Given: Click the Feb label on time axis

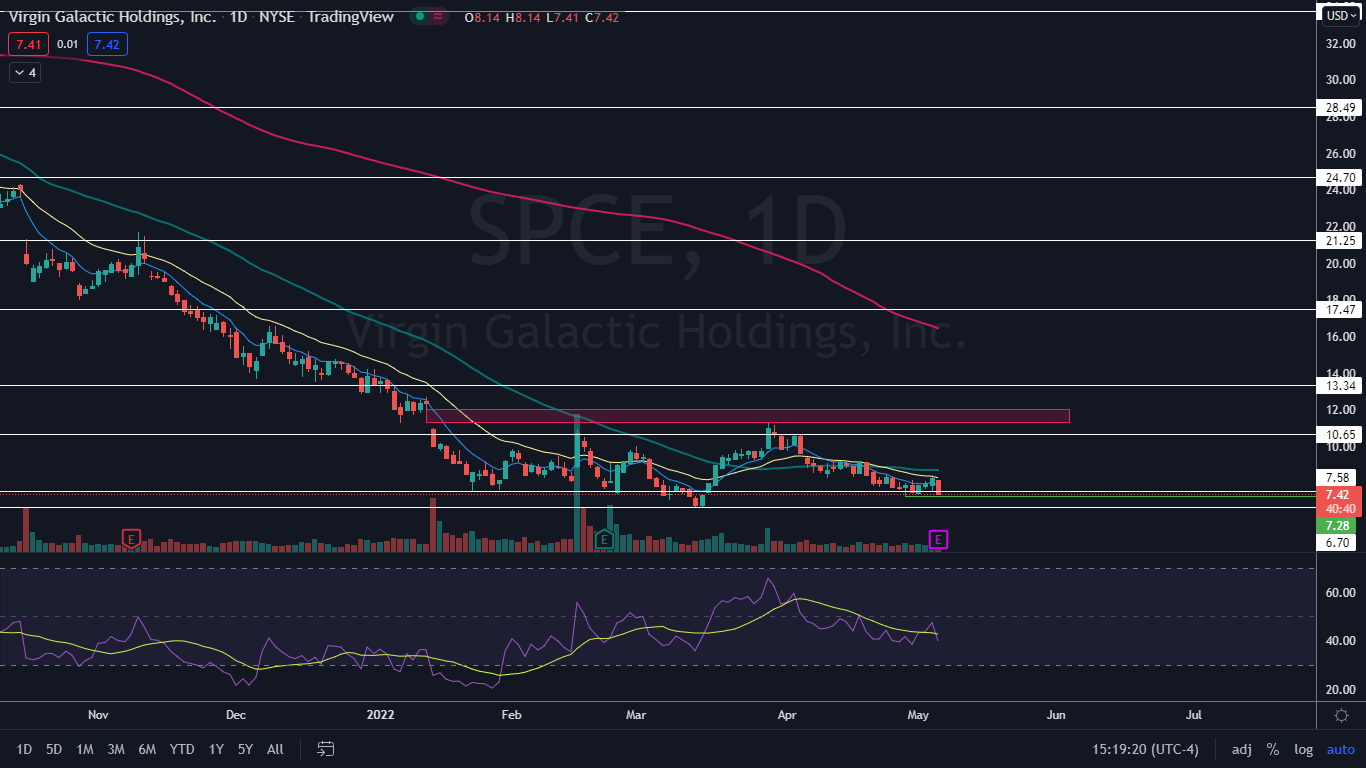Looking at the screenshot, I should click(x=511, y=716).
